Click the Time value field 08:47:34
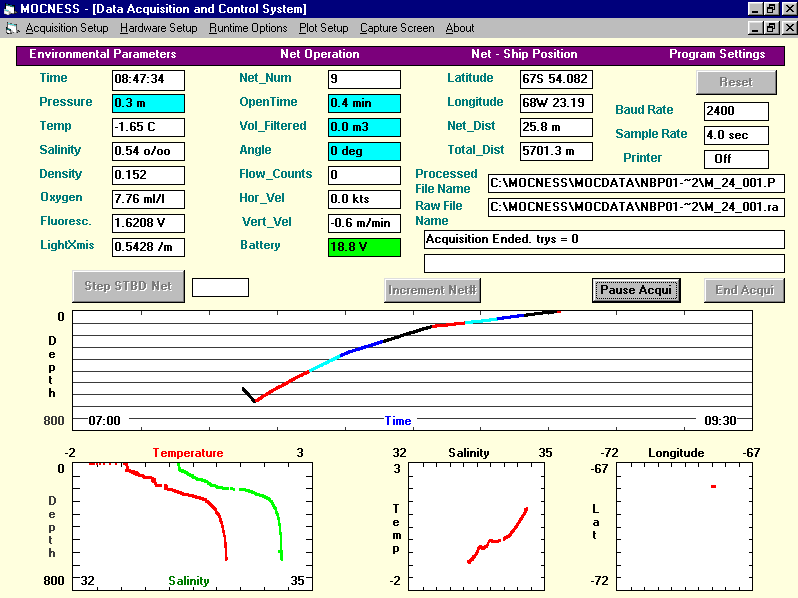This screenshot has width=798, height=598. coord(148,79)
